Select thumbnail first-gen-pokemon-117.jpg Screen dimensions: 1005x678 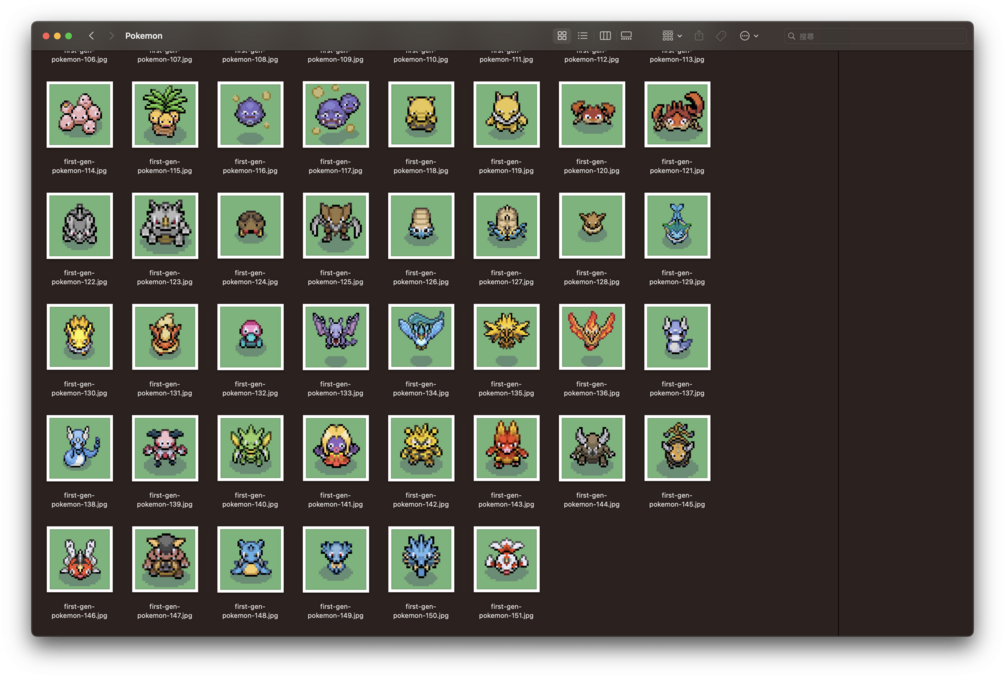pos(335,114)
